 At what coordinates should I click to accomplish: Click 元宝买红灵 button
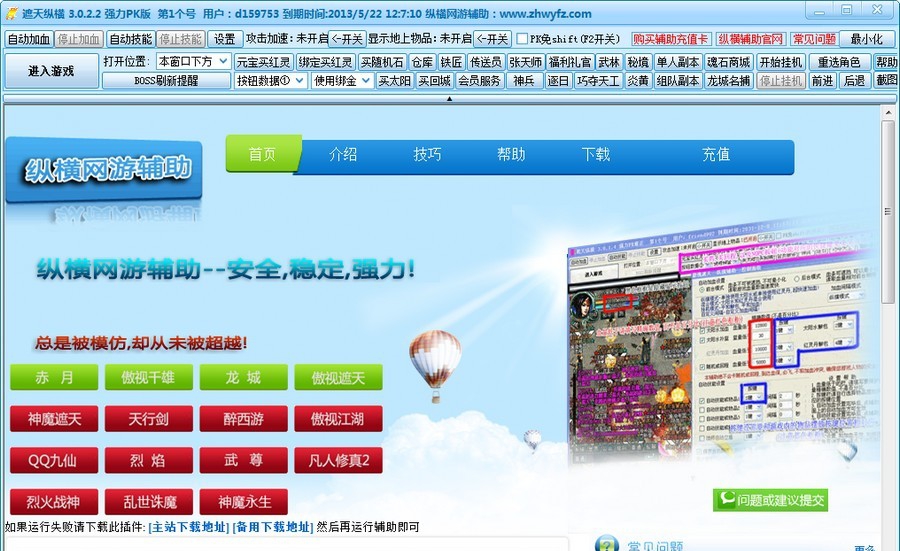point(263,62)
